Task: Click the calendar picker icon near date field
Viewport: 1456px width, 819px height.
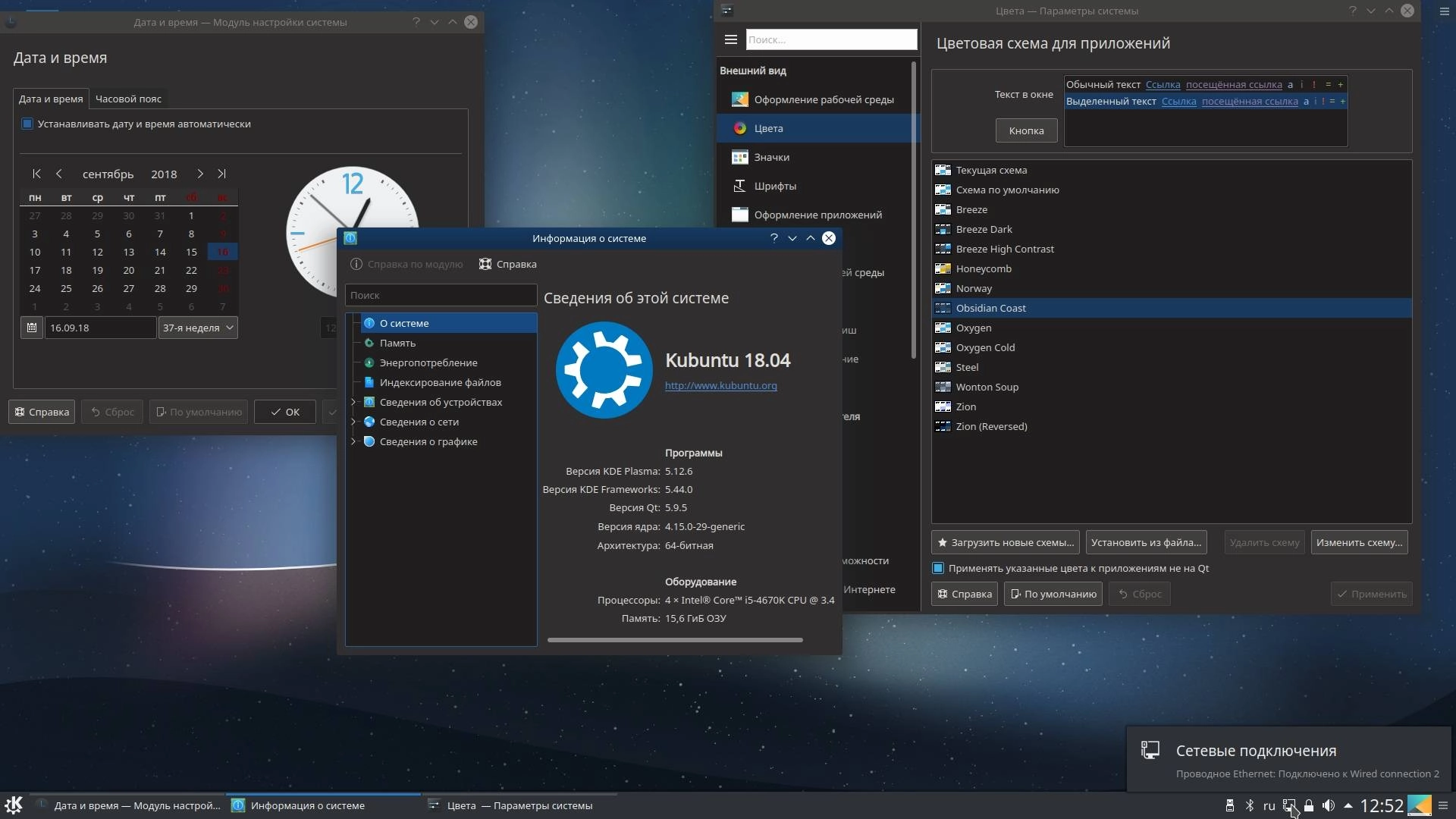Action: (31, 328)
